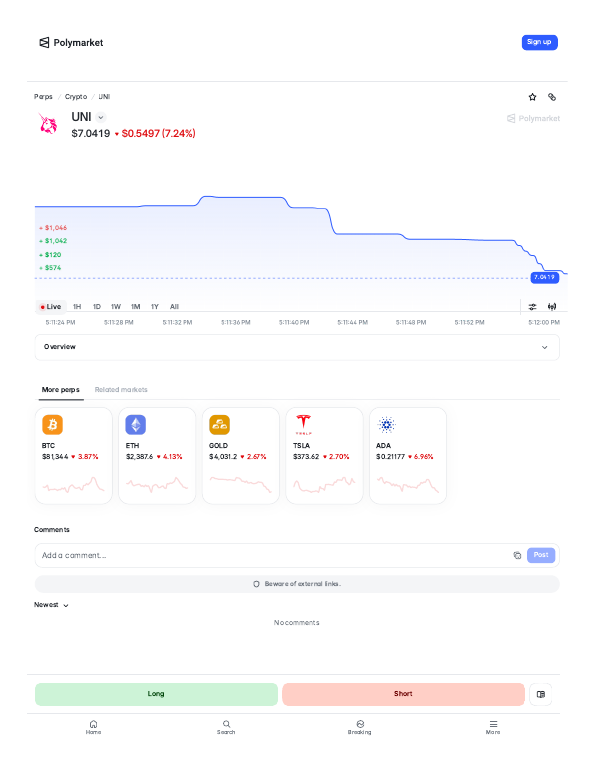This screenshot has width=595, height=770.
Task: Open the order book panel icon
Action: 541,694
